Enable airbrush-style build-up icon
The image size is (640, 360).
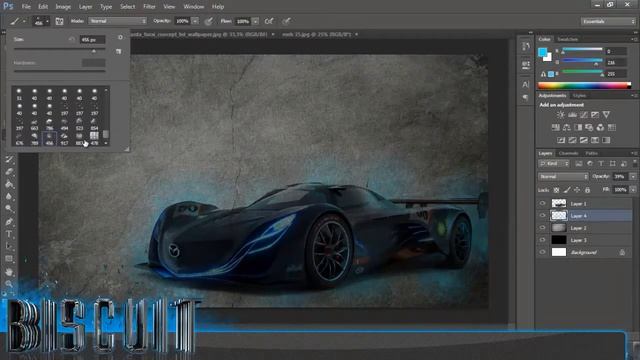click(269, 21)
